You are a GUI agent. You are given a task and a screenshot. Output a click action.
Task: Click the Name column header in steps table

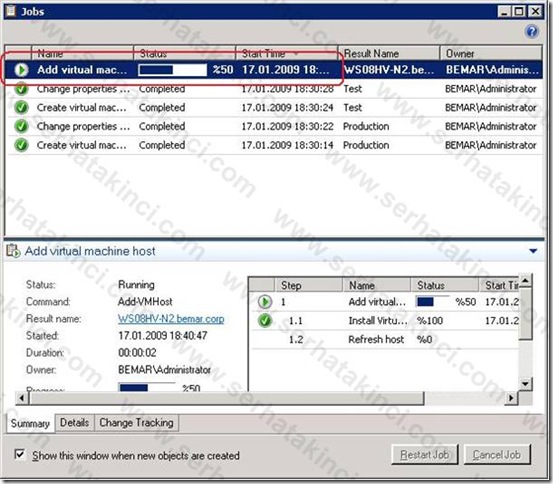click(x=377, y=285)
